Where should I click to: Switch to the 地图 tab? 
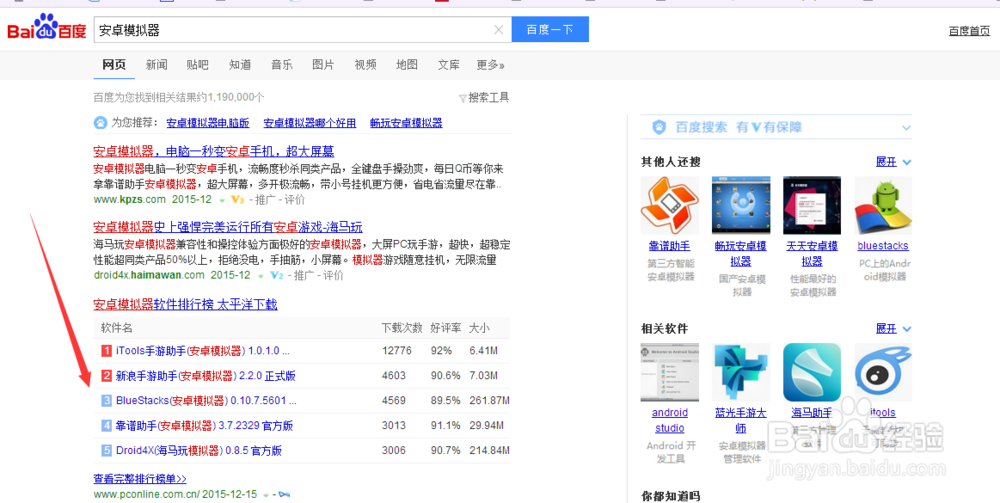(x=407, y=64)
